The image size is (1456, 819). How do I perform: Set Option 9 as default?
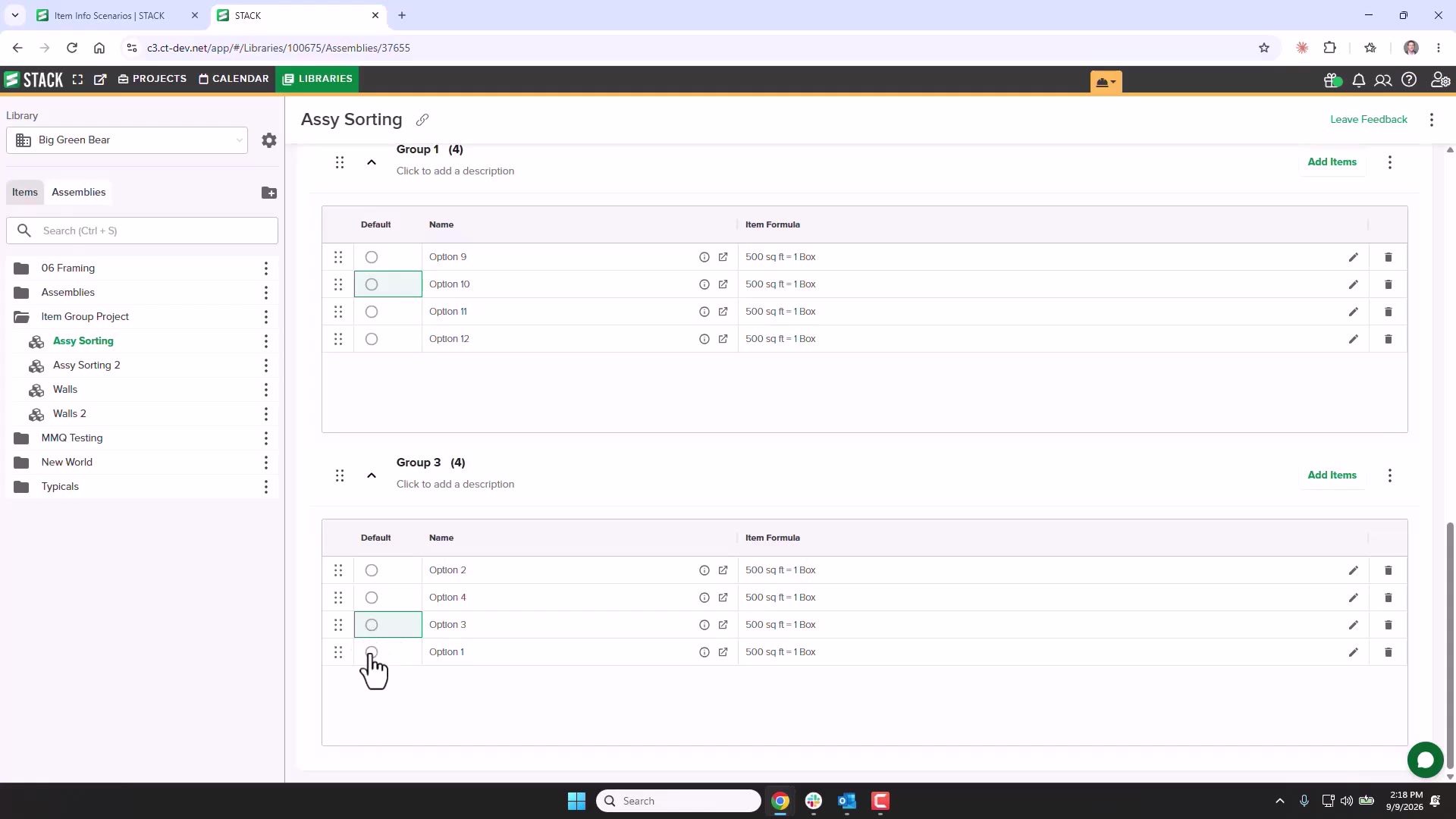coord(372,257)
